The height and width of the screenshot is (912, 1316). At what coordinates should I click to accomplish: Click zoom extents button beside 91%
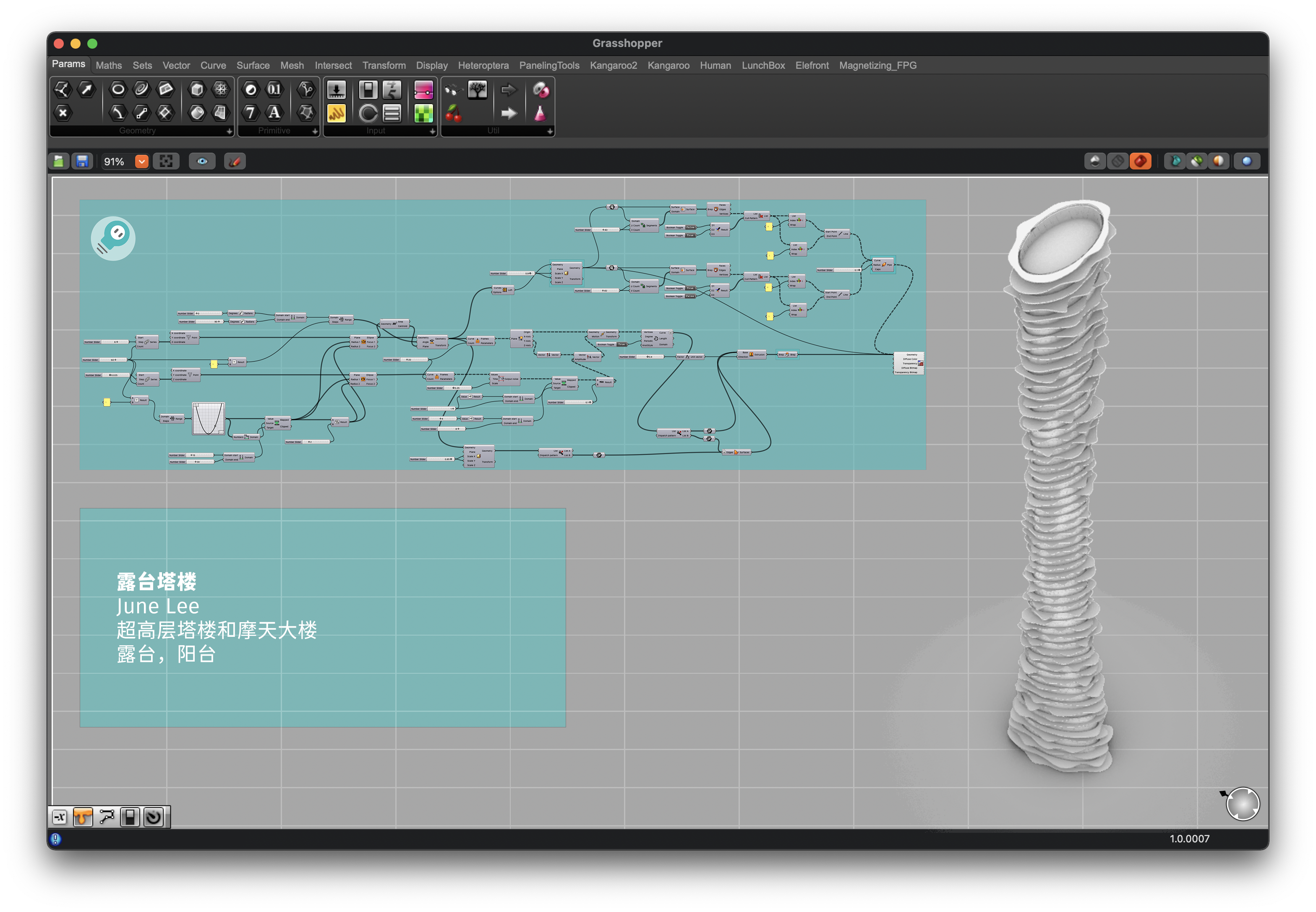(166, 162)
